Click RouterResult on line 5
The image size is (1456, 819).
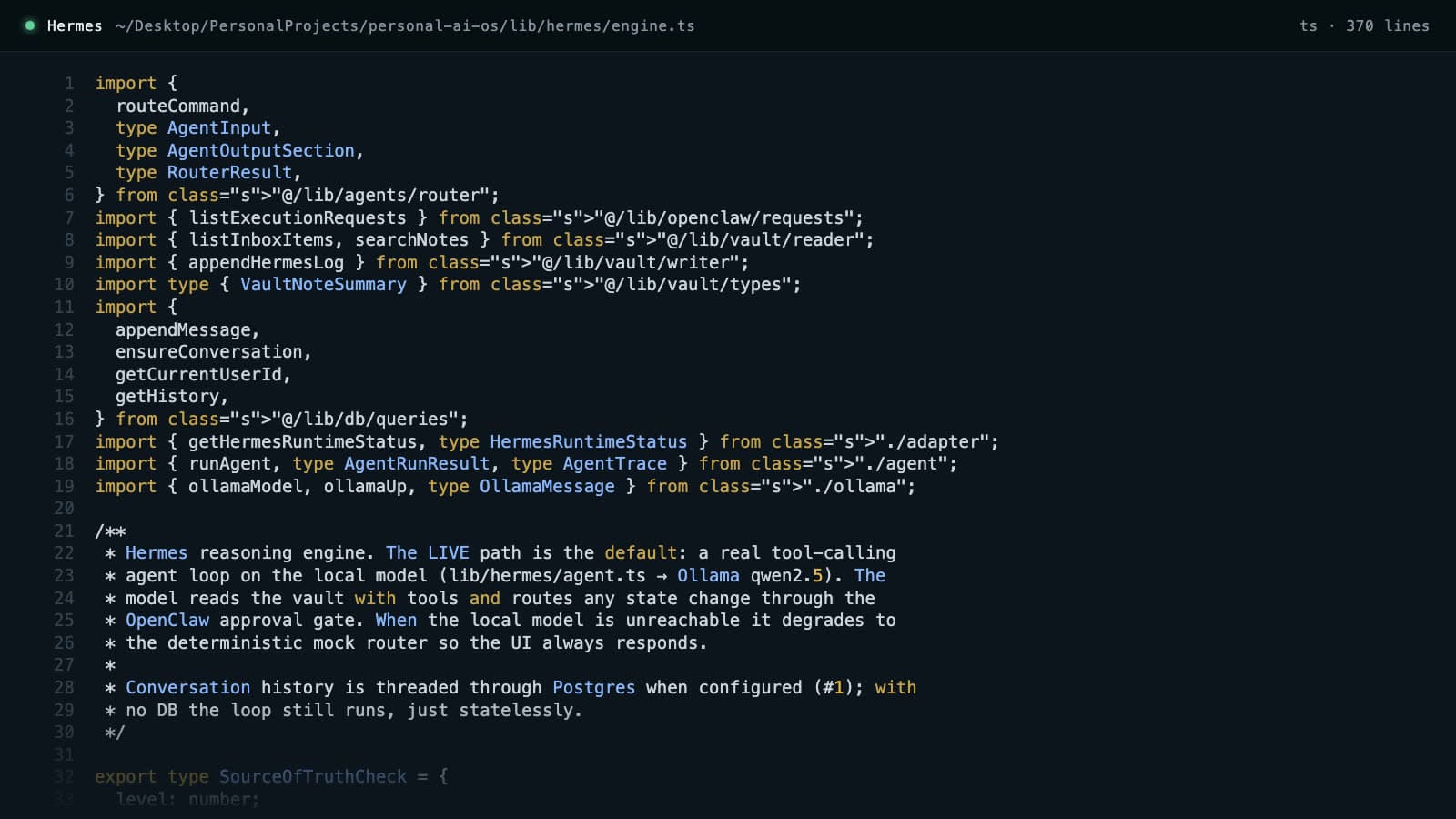coord(229,173)
